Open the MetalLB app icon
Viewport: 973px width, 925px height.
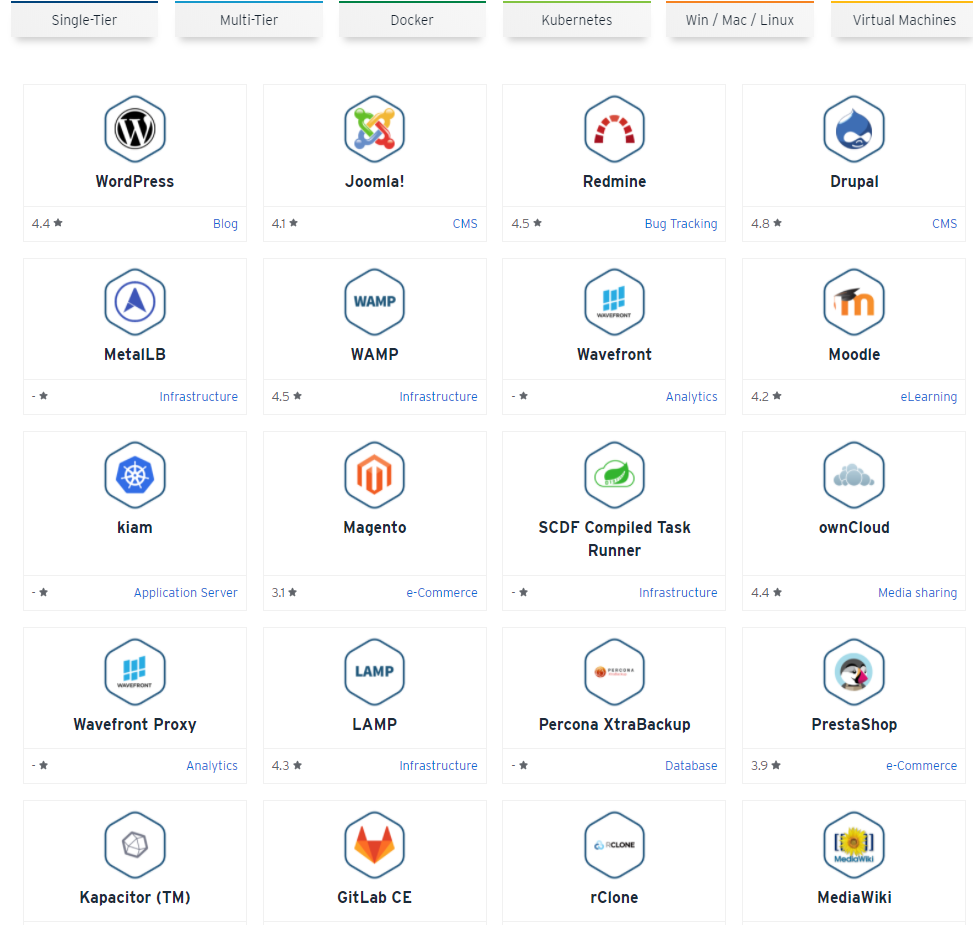tap(135, 302)
